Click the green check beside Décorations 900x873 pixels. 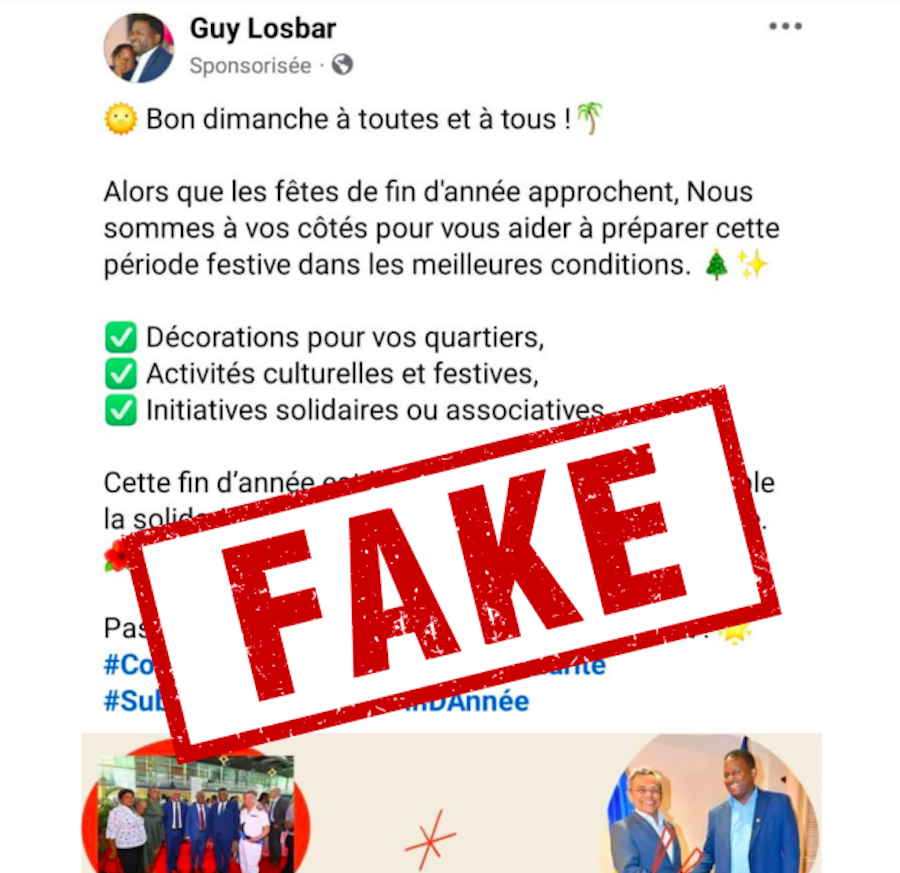121,337
